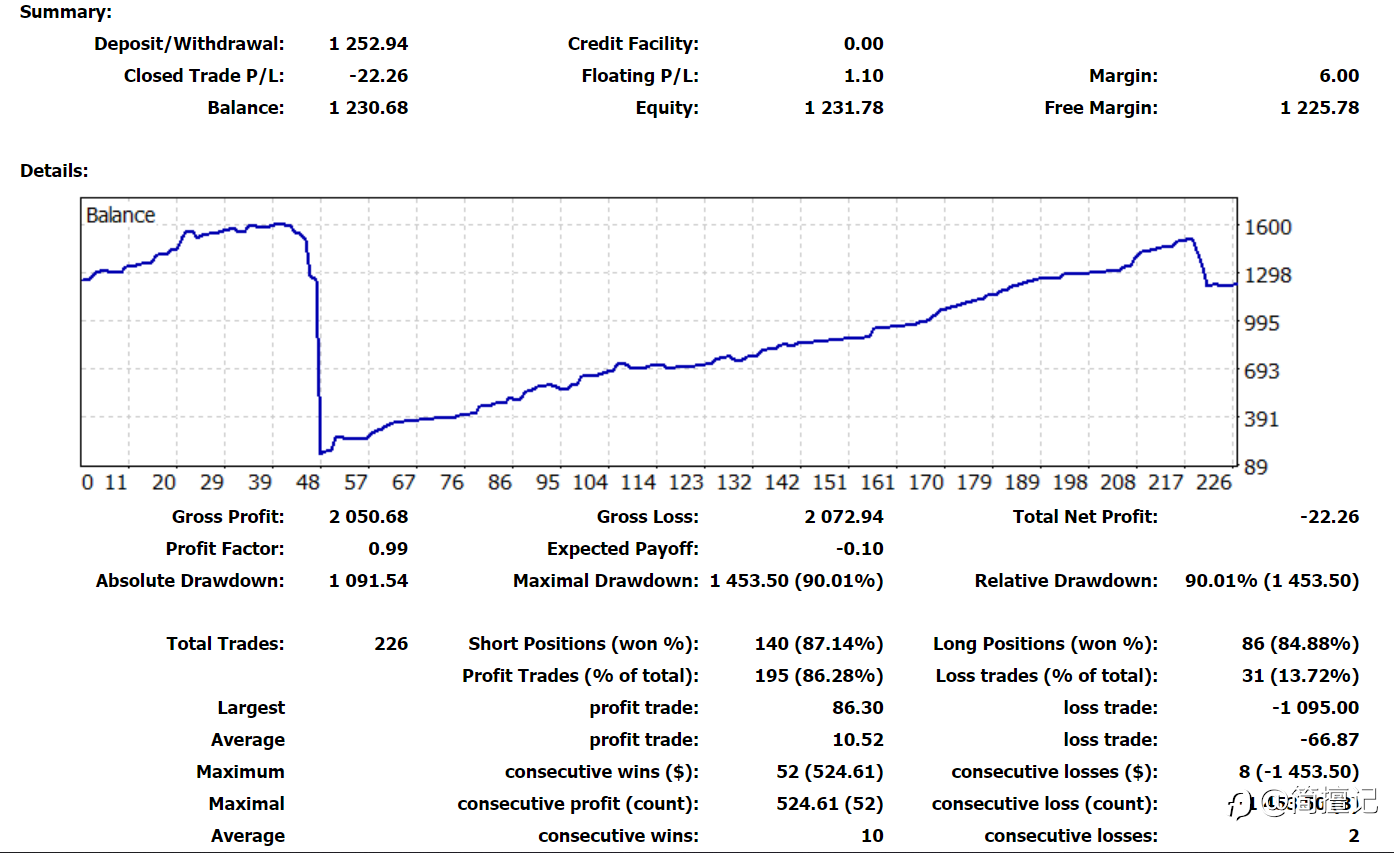Select consecutive profit value 524.61 (52)
1394x853 pixels.
point(830,804)
